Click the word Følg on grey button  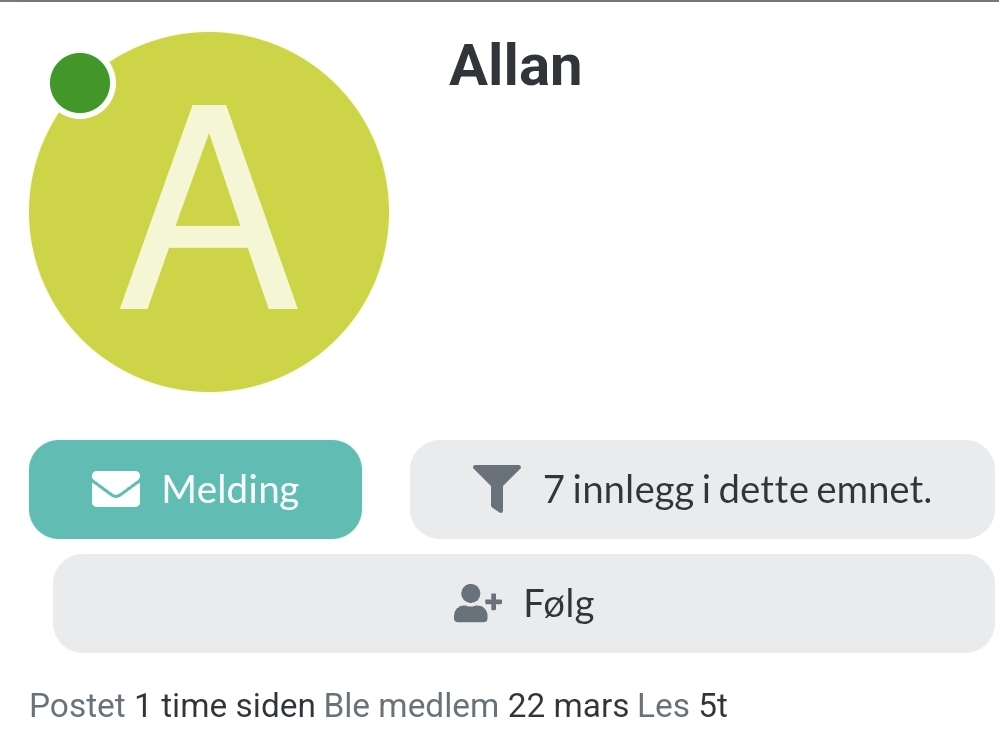[559, 604]
